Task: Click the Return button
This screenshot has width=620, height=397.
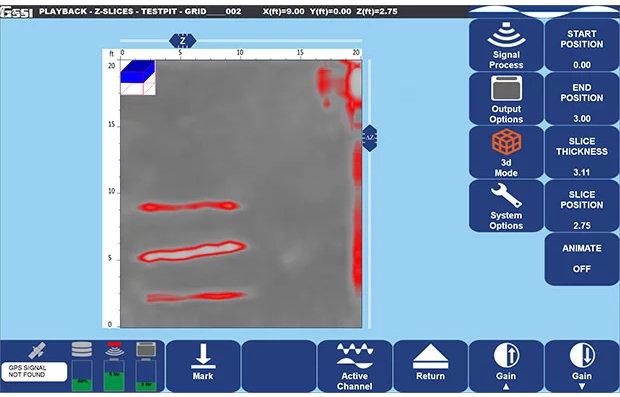Action: tap(430, 367)
